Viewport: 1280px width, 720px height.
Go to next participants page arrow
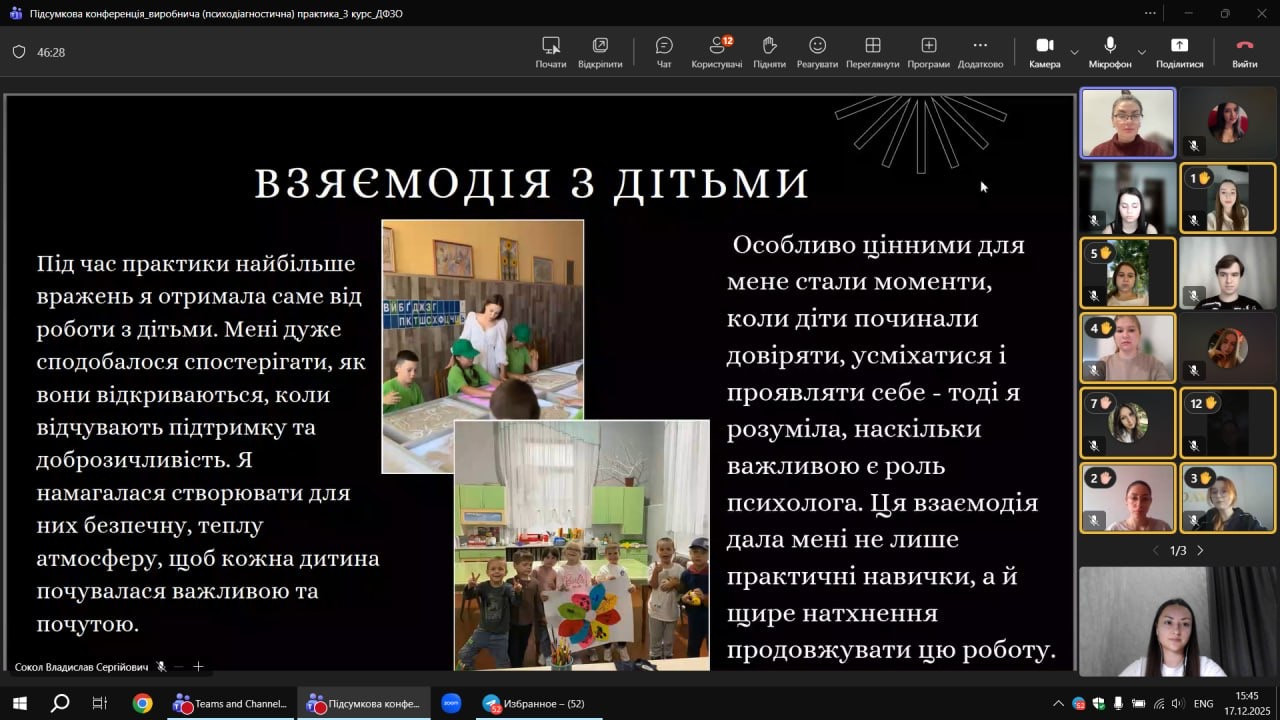click(1200, 551)
